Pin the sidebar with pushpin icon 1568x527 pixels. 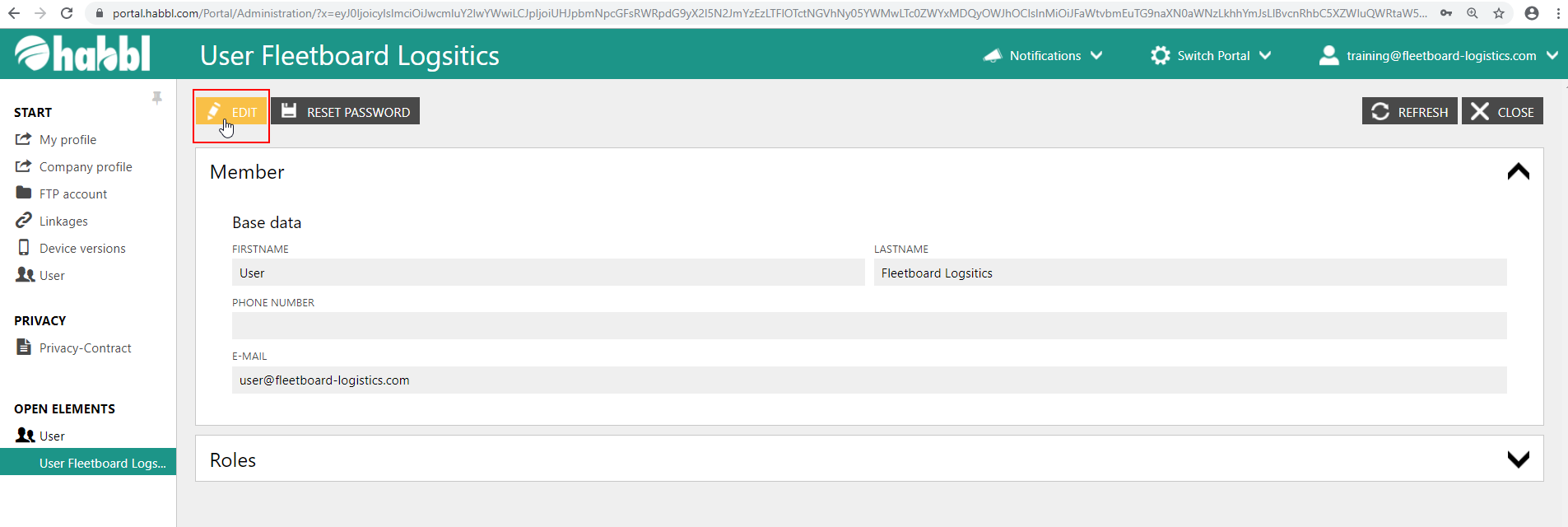pos(156,98)
